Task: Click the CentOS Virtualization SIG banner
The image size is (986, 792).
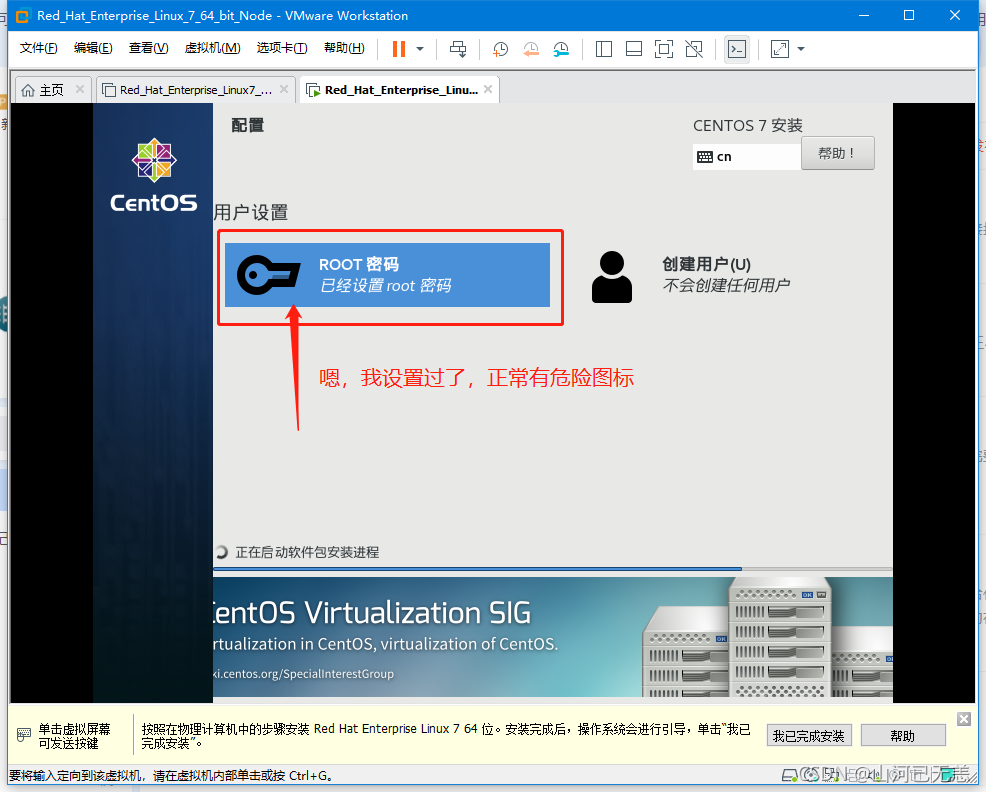Action: 553,637
